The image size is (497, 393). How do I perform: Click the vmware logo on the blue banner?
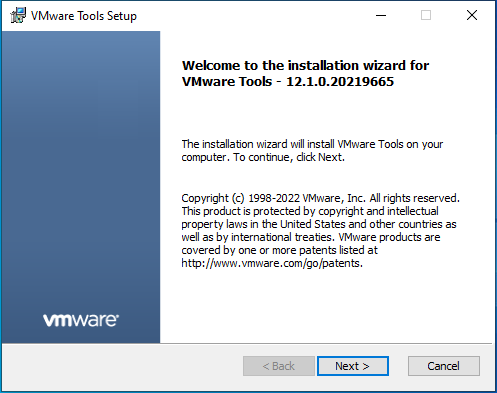tap(81, 320)
